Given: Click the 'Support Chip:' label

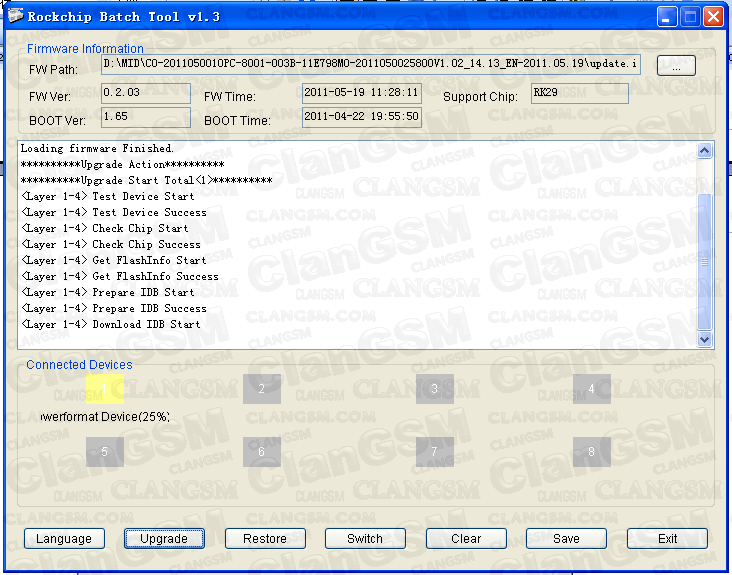Looking at the screenshot, I should pos(480,97).
